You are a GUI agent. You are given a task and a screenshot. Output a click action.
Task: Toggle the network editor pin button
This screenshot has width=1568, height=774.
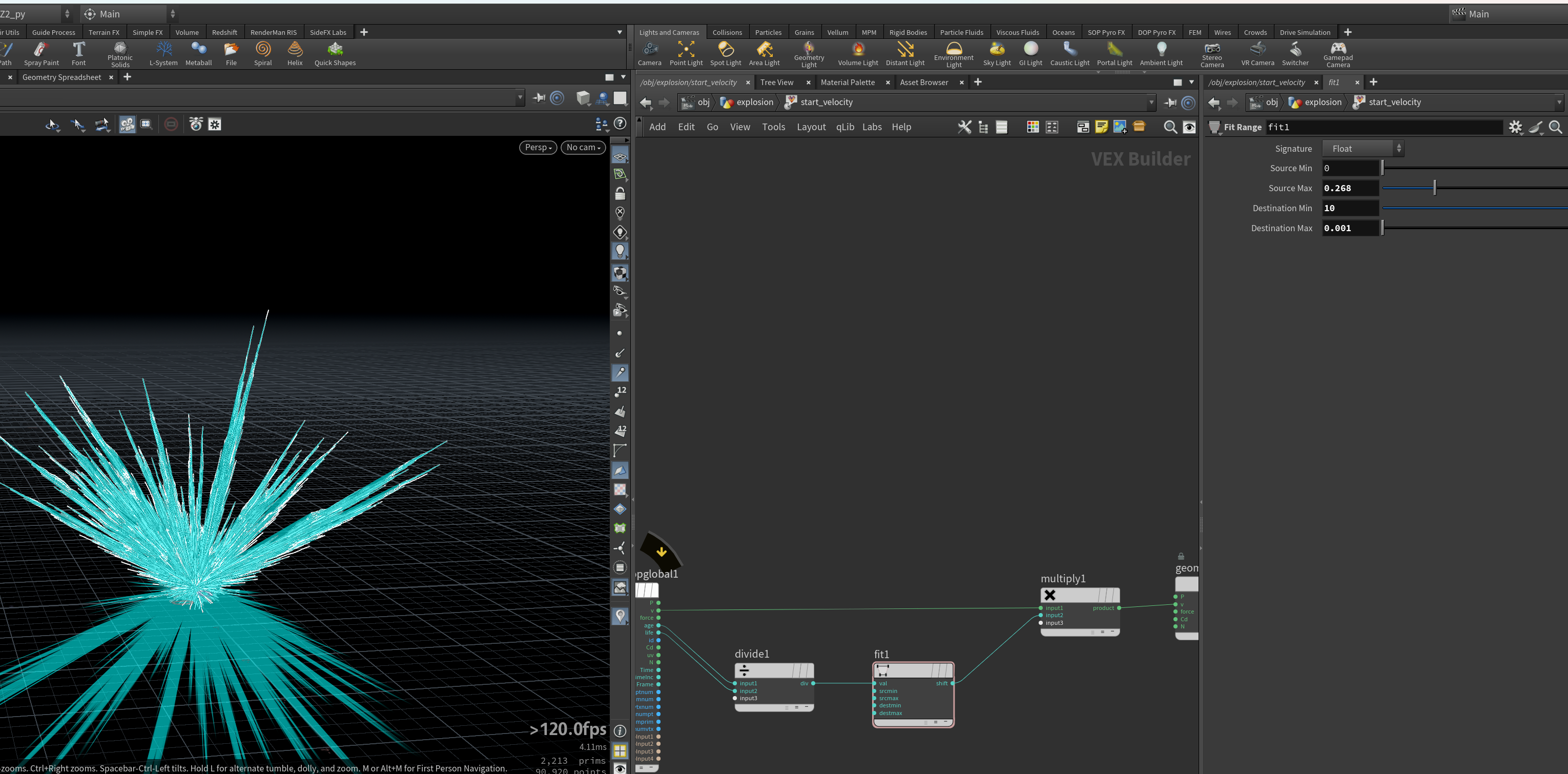coord(1169,103)
